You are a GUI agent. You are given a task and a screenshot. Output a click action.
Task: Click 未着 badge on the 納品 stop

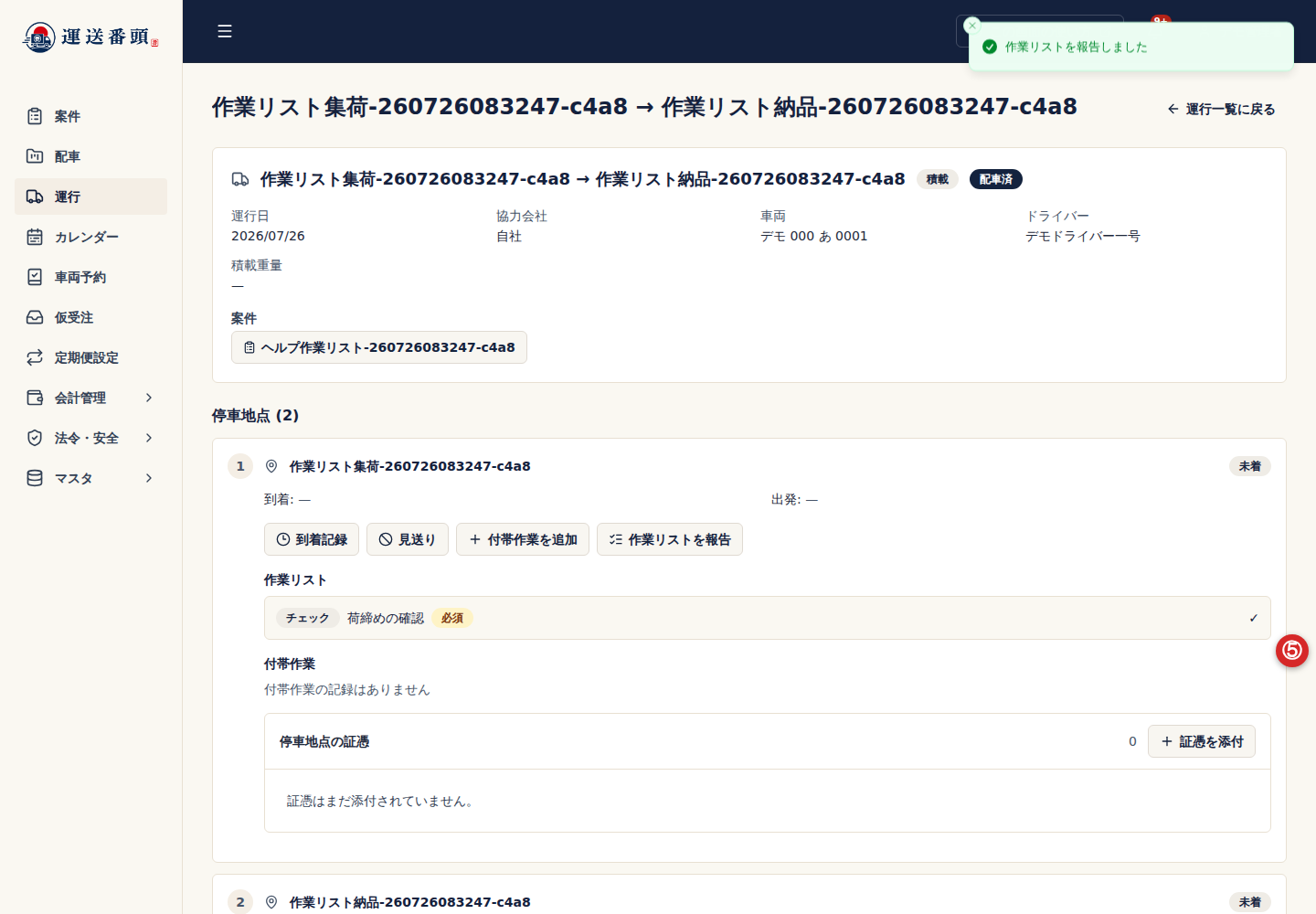click(x=1249, y=902)
